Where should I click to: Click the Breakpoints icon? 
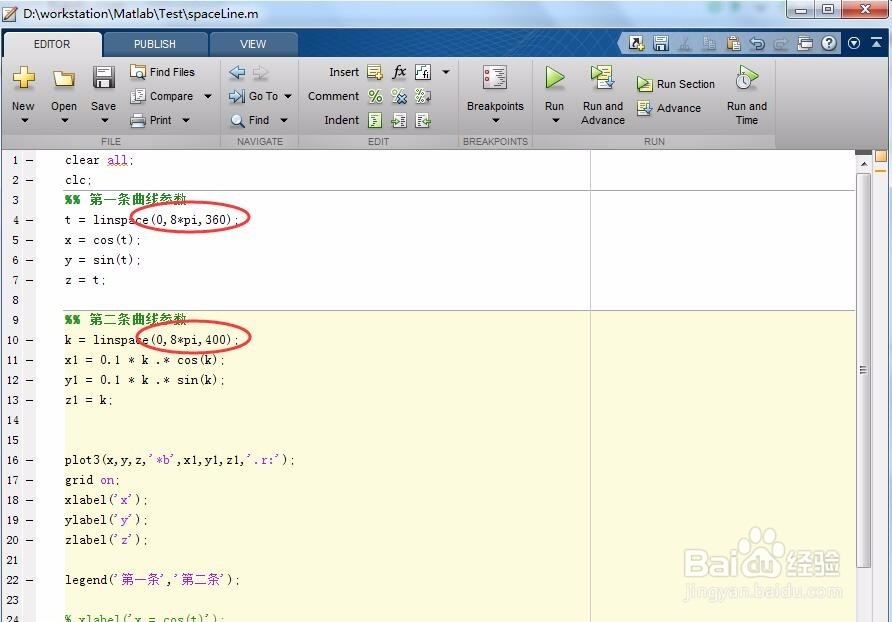[x=495, y=78]
